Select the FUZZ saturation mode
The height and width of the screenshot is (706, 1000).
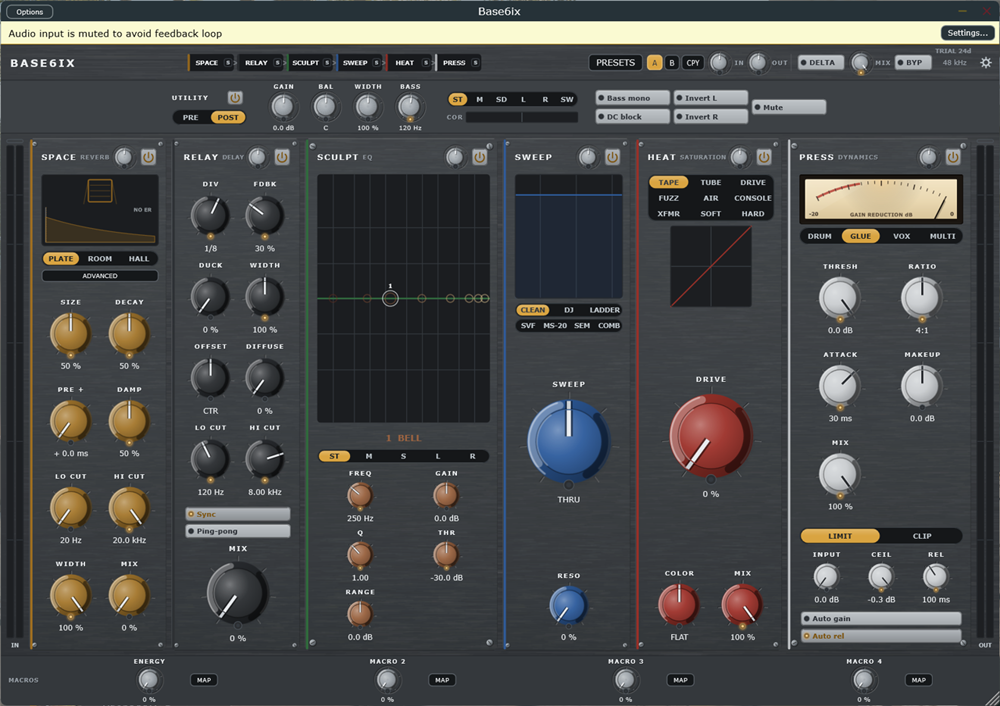tap(668, 198)
